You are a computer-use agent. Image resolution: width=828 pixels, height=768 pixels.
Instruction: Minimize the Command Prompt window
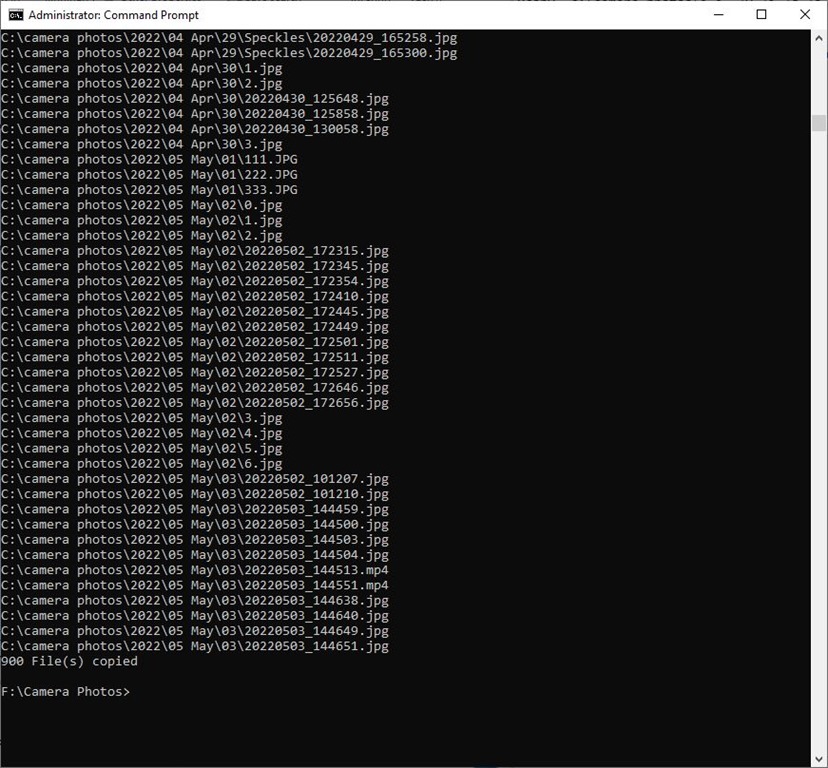[x=716, y=15]
